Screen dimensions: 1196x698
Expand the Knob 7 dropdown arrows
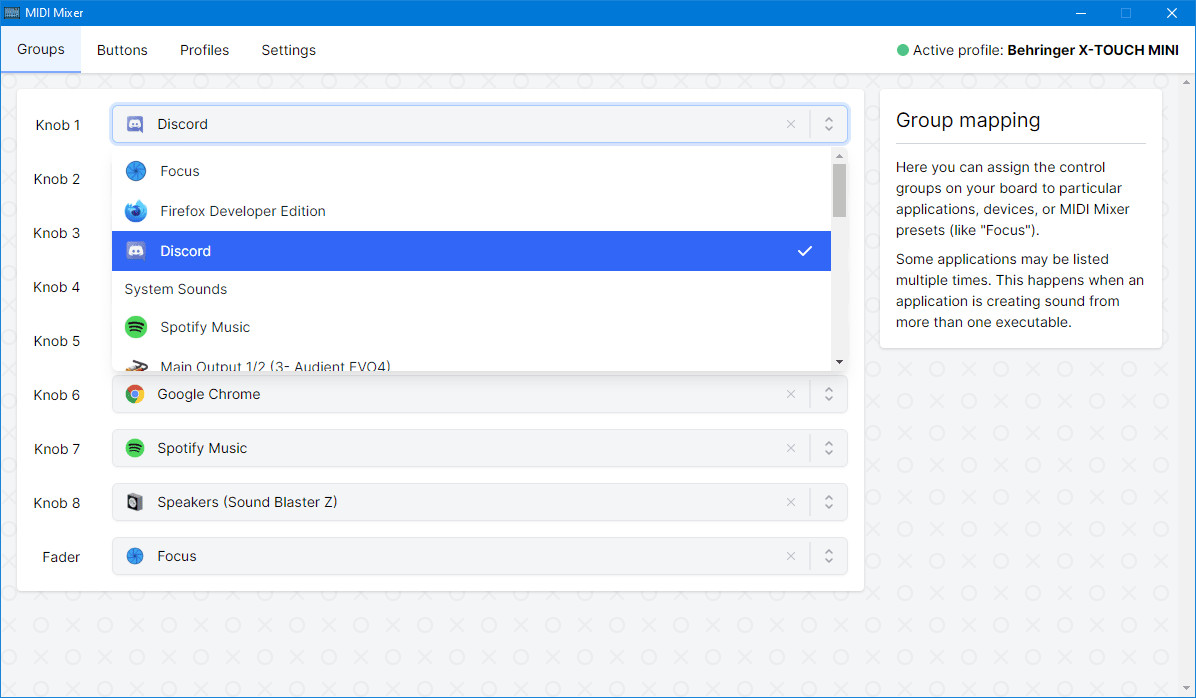coord(828,449)
